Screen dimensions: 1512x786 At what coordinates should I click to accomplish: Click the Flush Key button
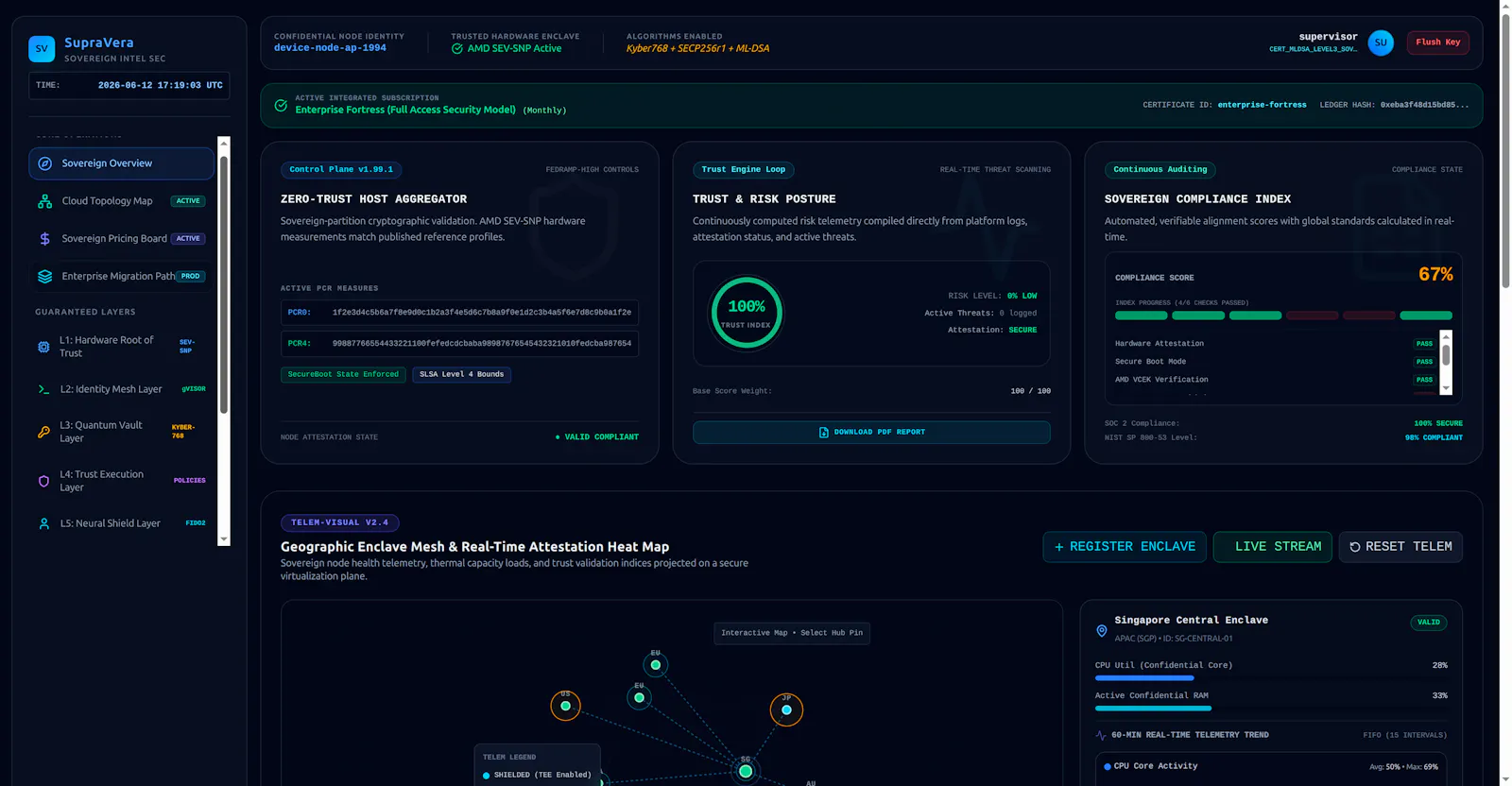tap(1438, 43)
